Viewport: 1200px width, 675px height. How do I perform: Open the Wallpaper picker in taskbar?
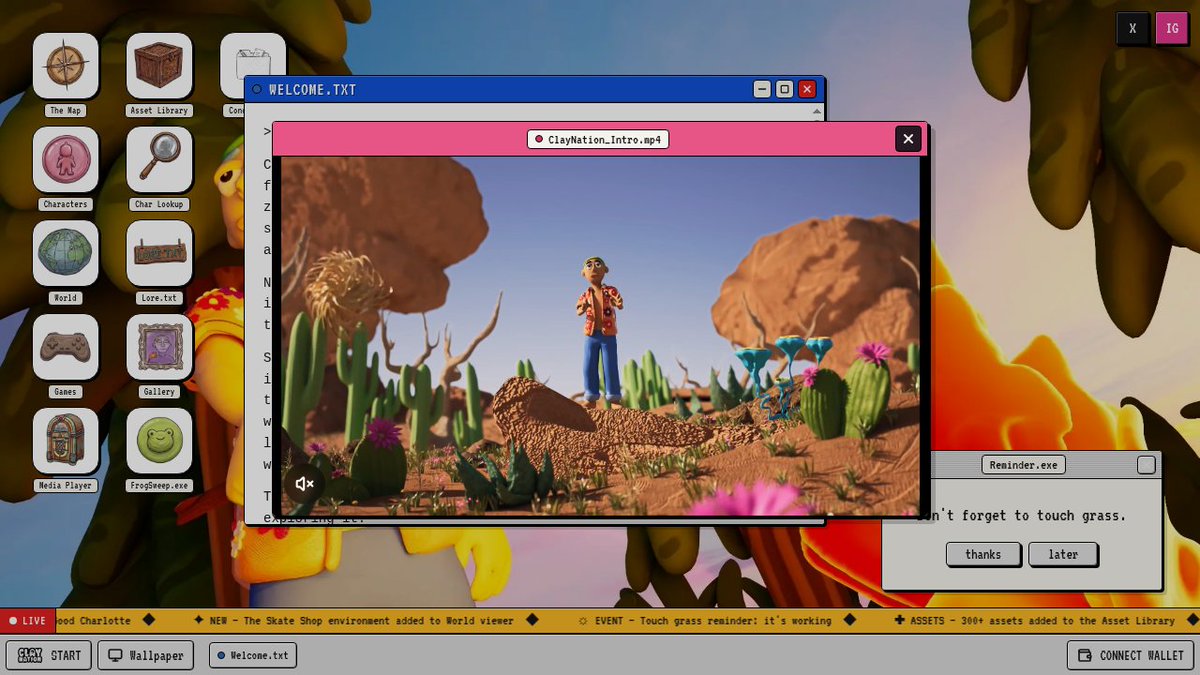(x=146, y=655)
